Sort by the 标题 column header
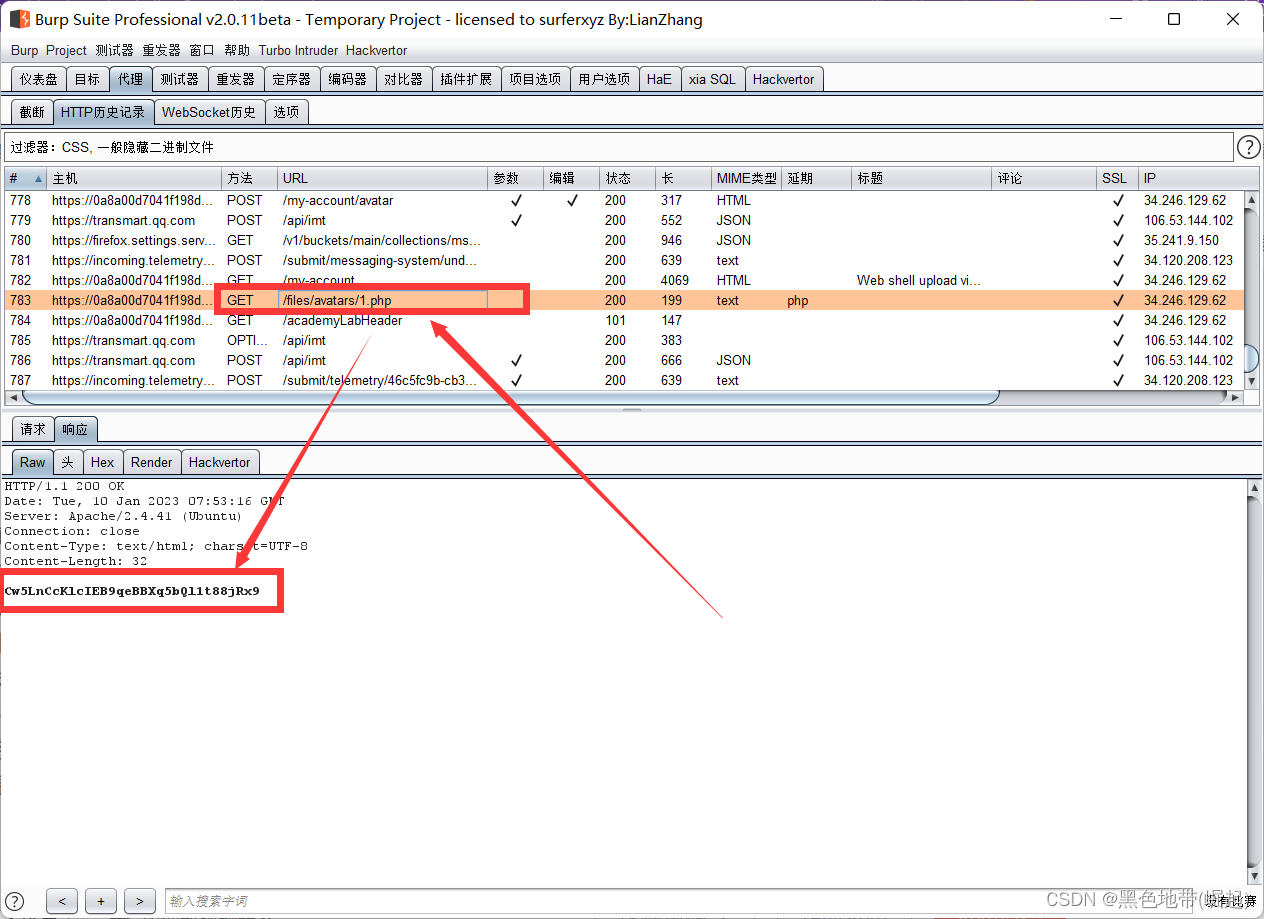 coord(922,178)
